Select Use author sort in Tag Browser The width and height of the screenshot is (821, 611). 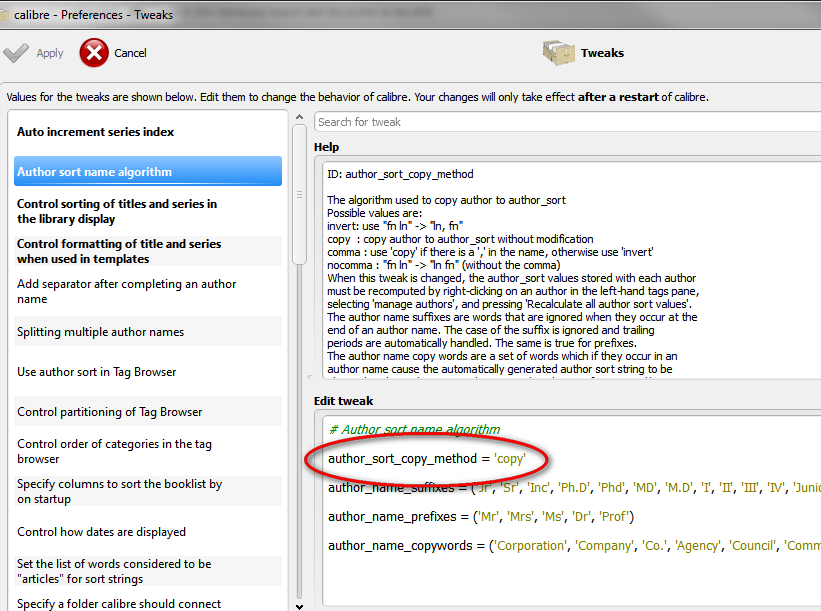[148, 372]
